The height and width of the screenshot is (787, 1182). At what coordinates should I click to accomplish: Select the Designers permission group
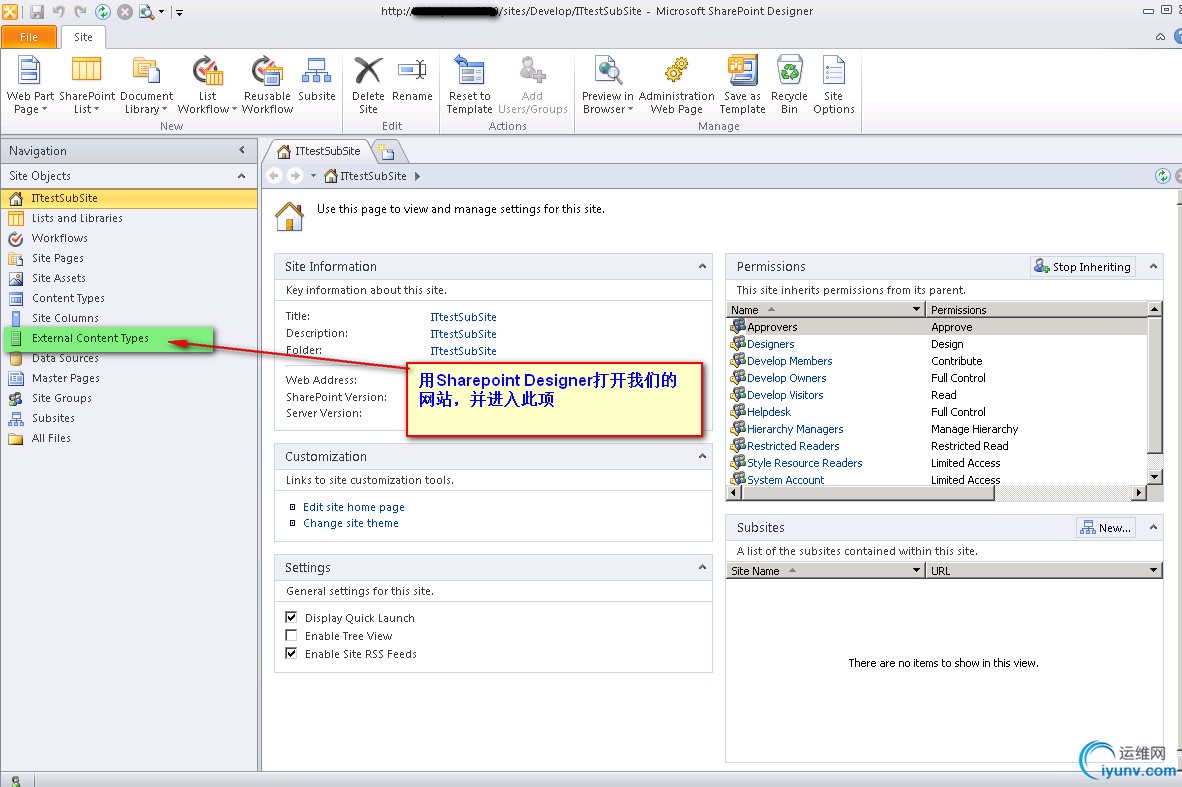click(770, 344)
